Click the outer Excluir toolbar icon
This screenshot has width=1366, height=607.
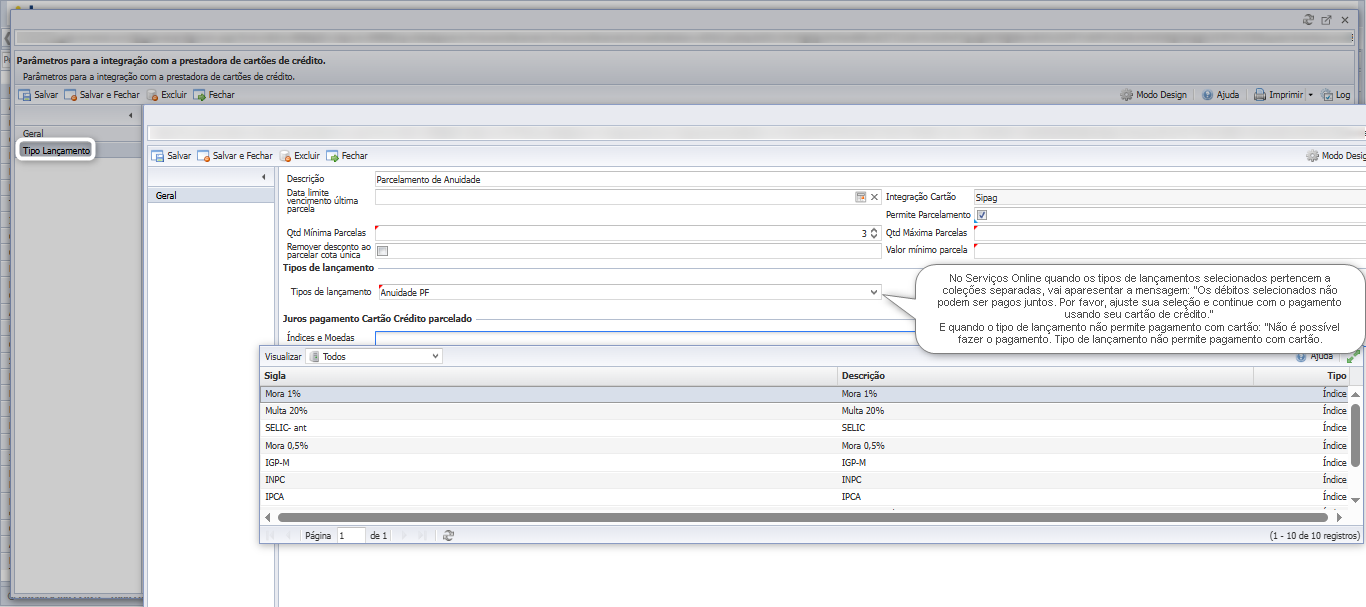tap(152, 95)
